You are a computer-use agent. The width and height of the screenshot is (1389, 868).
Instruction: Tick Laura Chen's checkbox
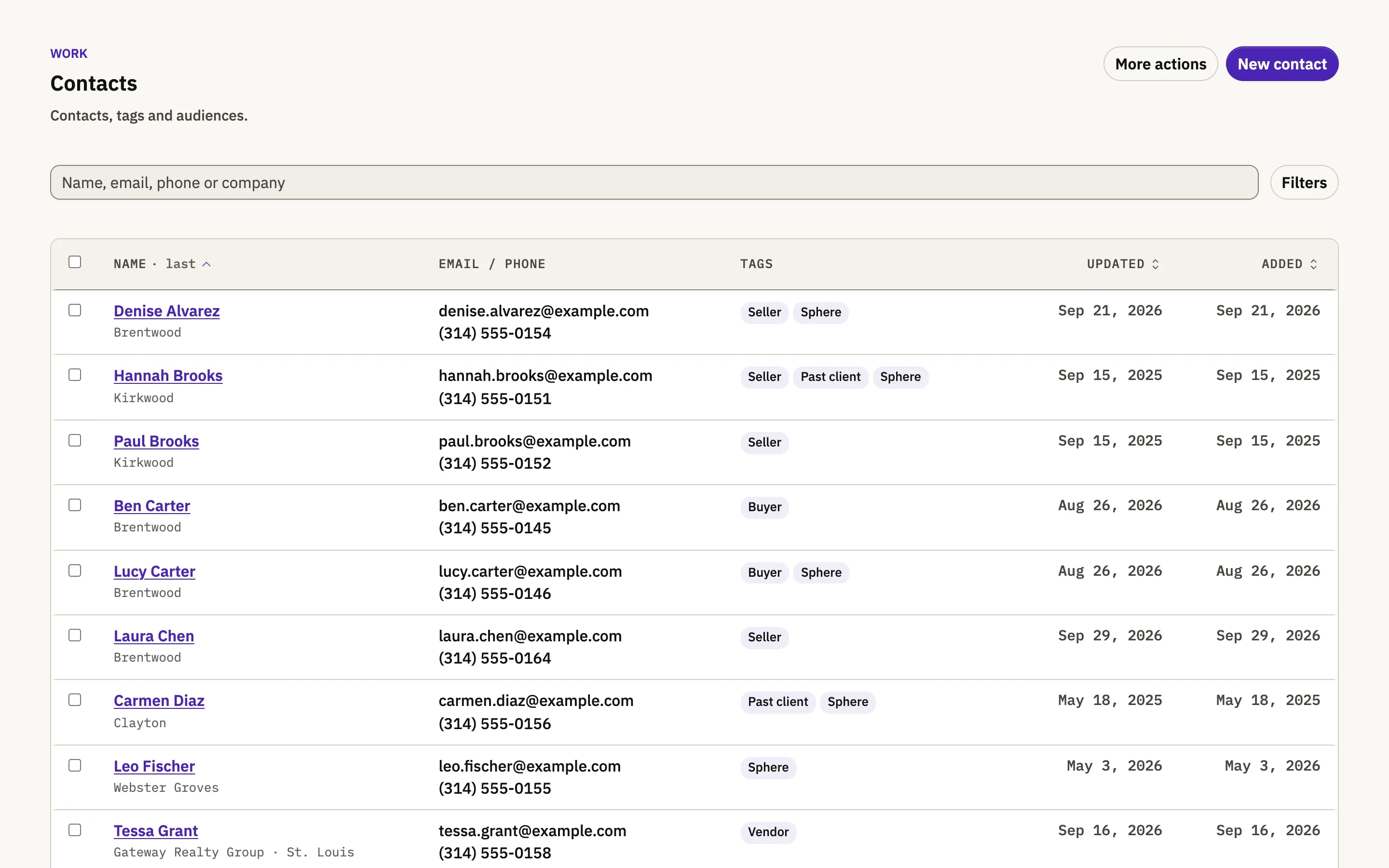[75, 636]
